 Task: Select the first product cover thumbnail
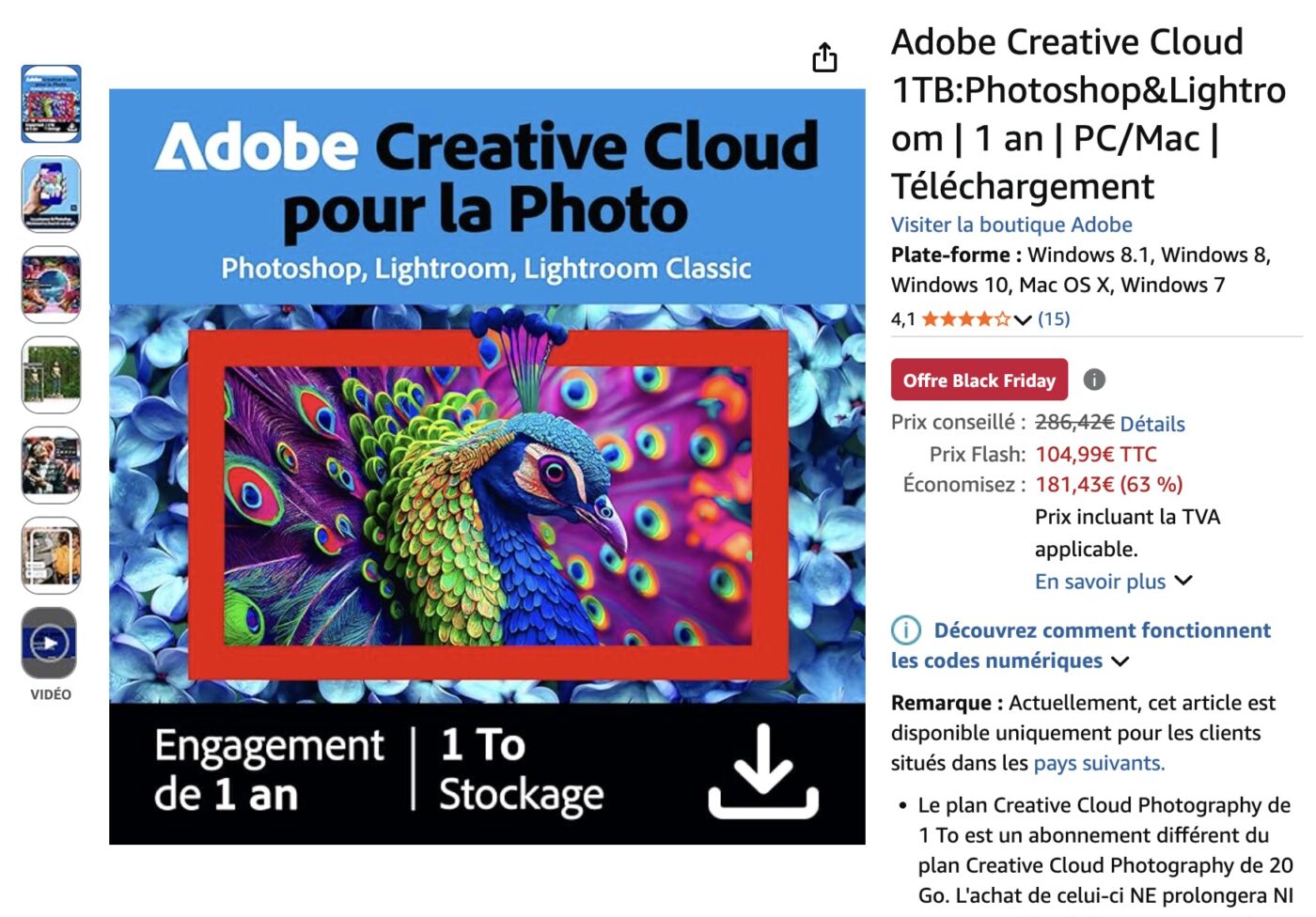(51, 103)
